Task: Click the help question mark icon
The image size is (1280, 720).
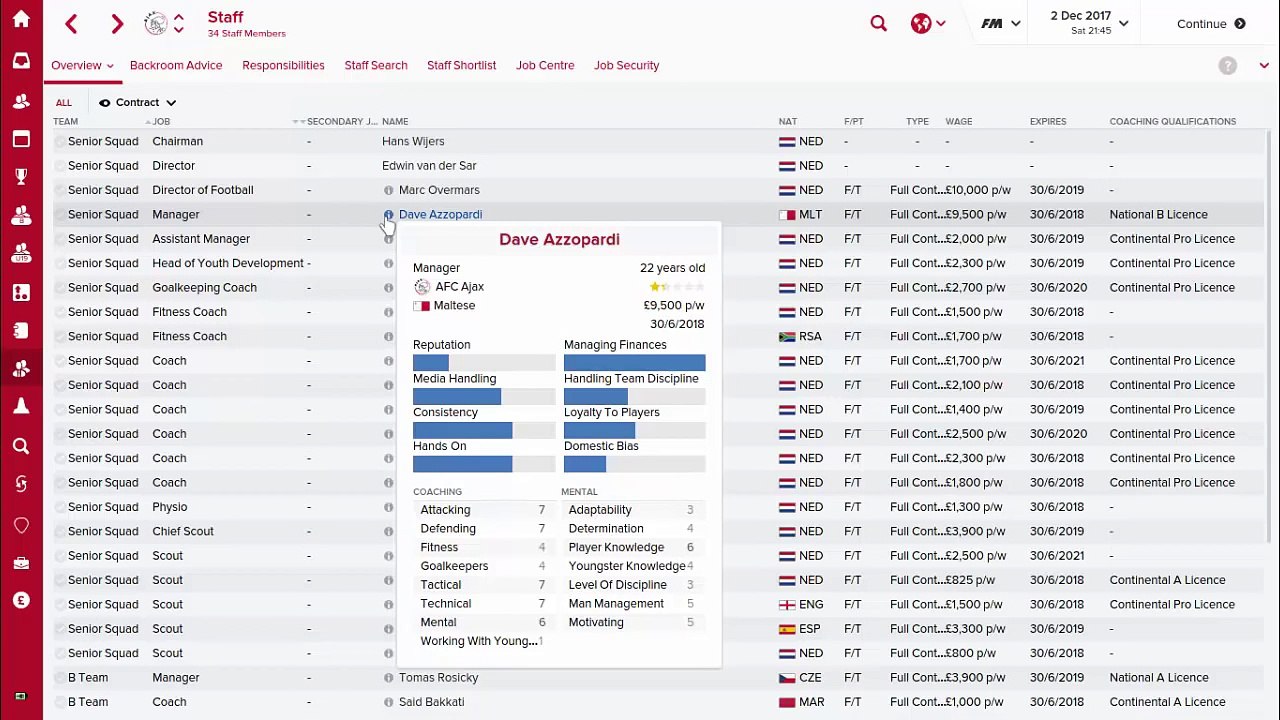Action: pos(1227,66)
